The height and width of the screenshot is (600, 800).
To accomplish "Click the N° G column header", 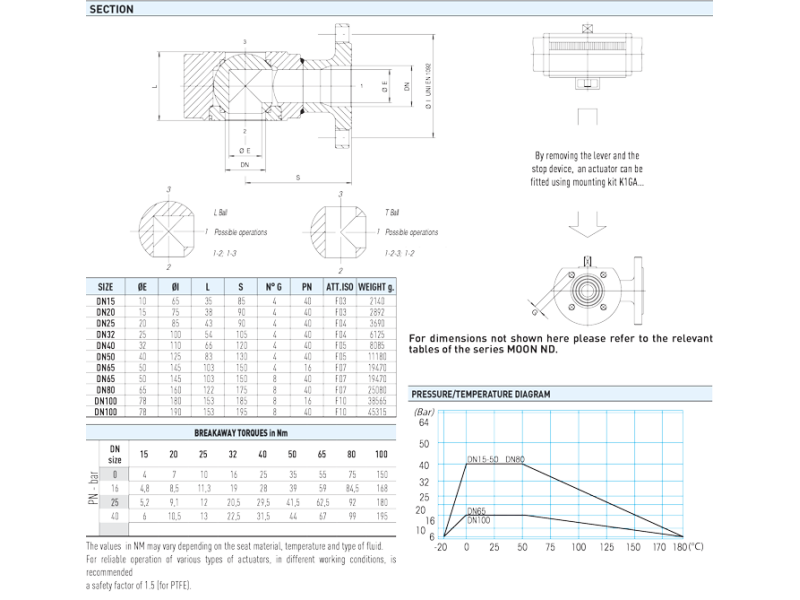I will coord(271,286).
